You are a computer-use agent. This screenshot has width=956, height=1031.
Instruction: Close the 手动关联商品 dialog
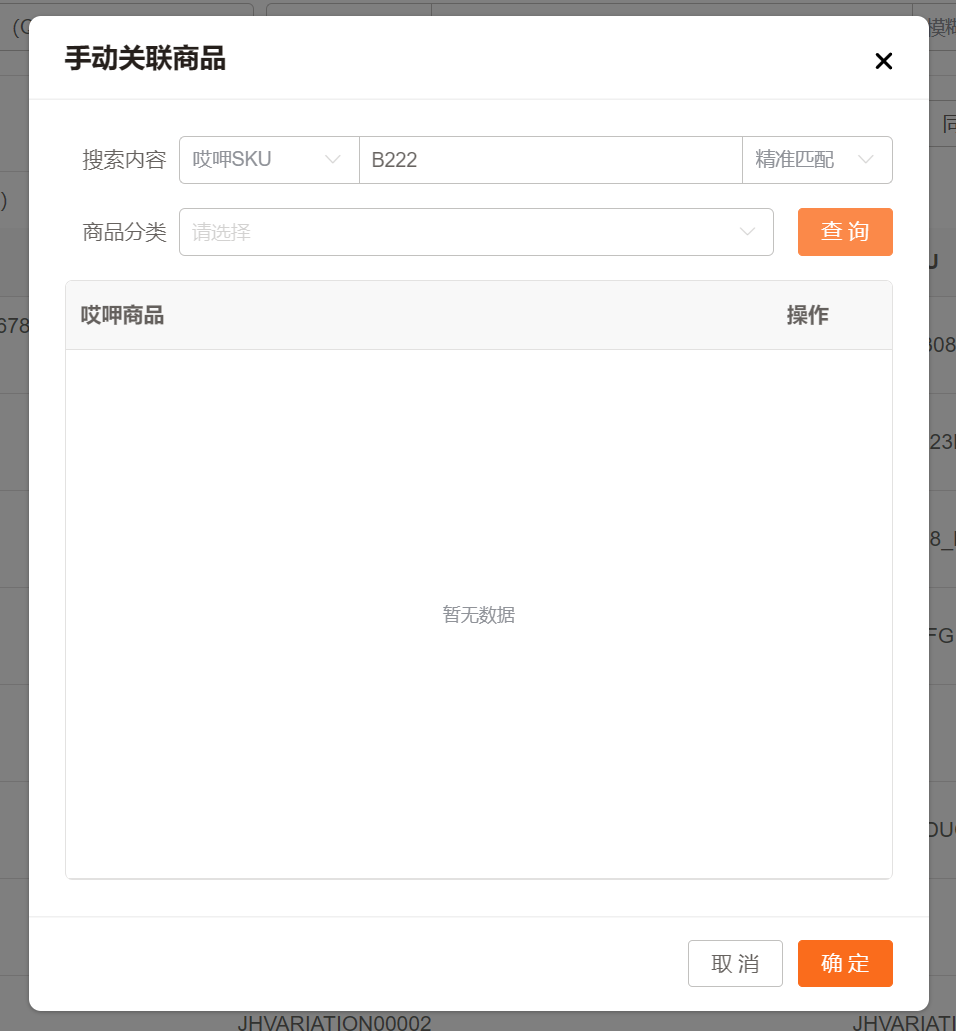coord(884,60)
